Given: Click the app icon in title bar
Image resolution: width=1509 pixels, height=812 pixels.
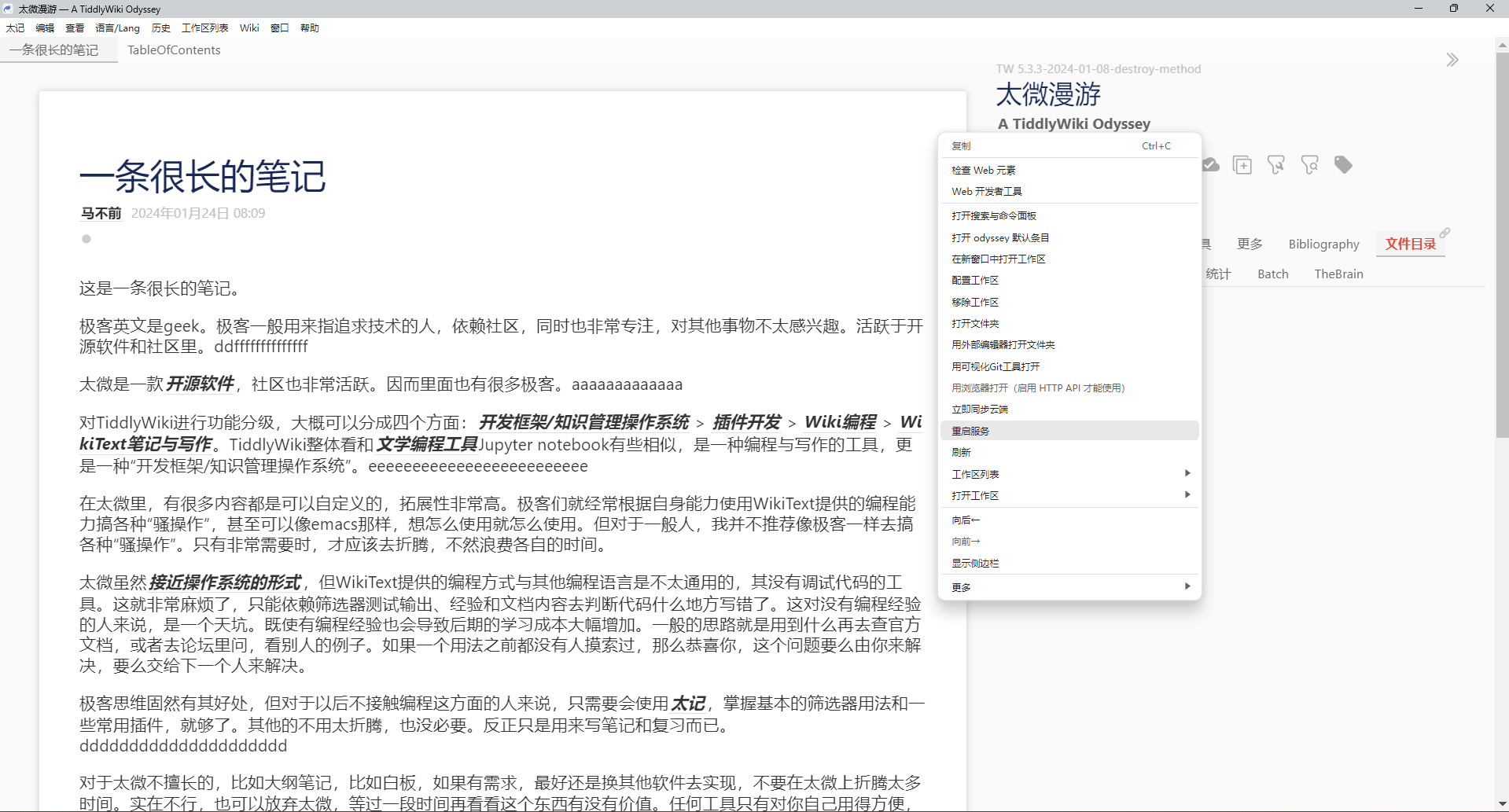Looking at the screenshot, I should 8,9.
